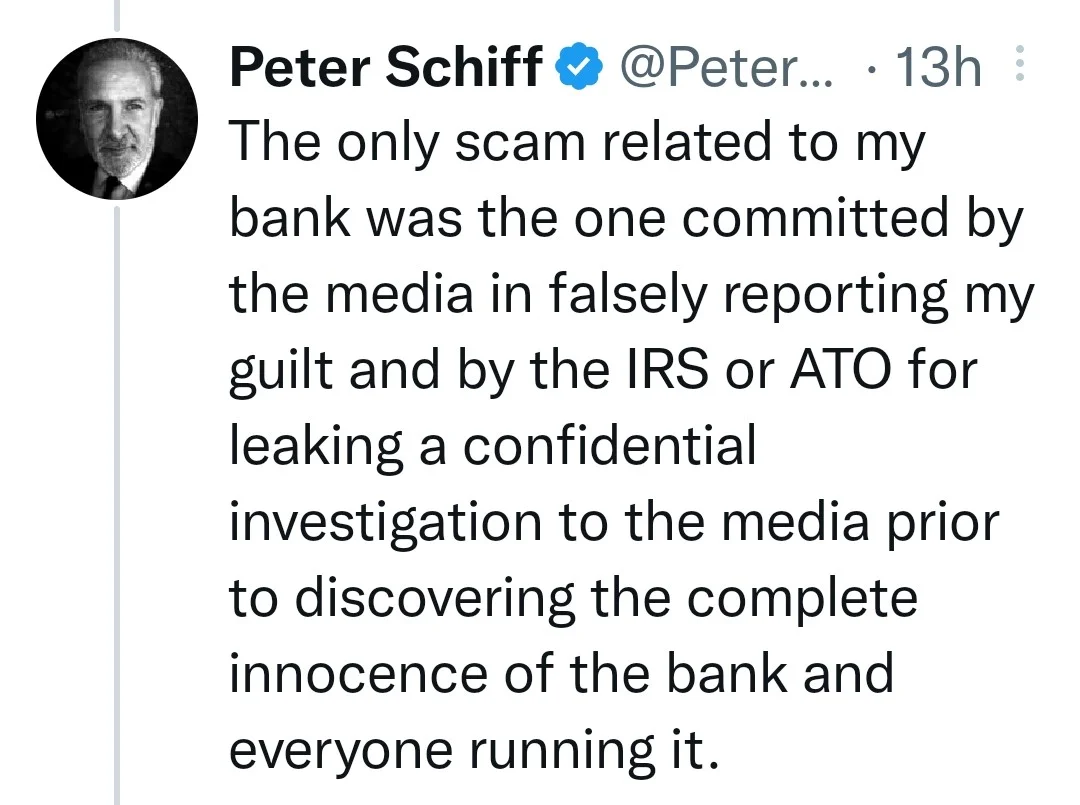Click the phrase 'everyone running it.'
This screenshot has height=805, width=1080.
[x=474, y=750]
